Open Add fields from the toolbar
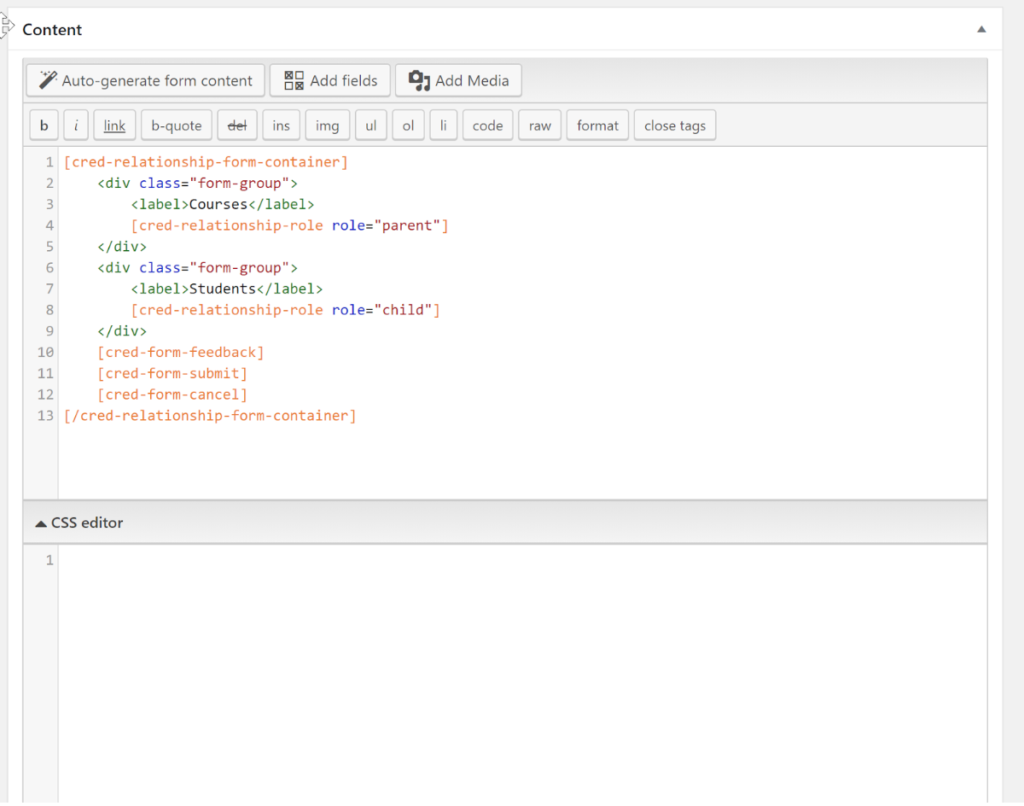 (x=330, y=81)
